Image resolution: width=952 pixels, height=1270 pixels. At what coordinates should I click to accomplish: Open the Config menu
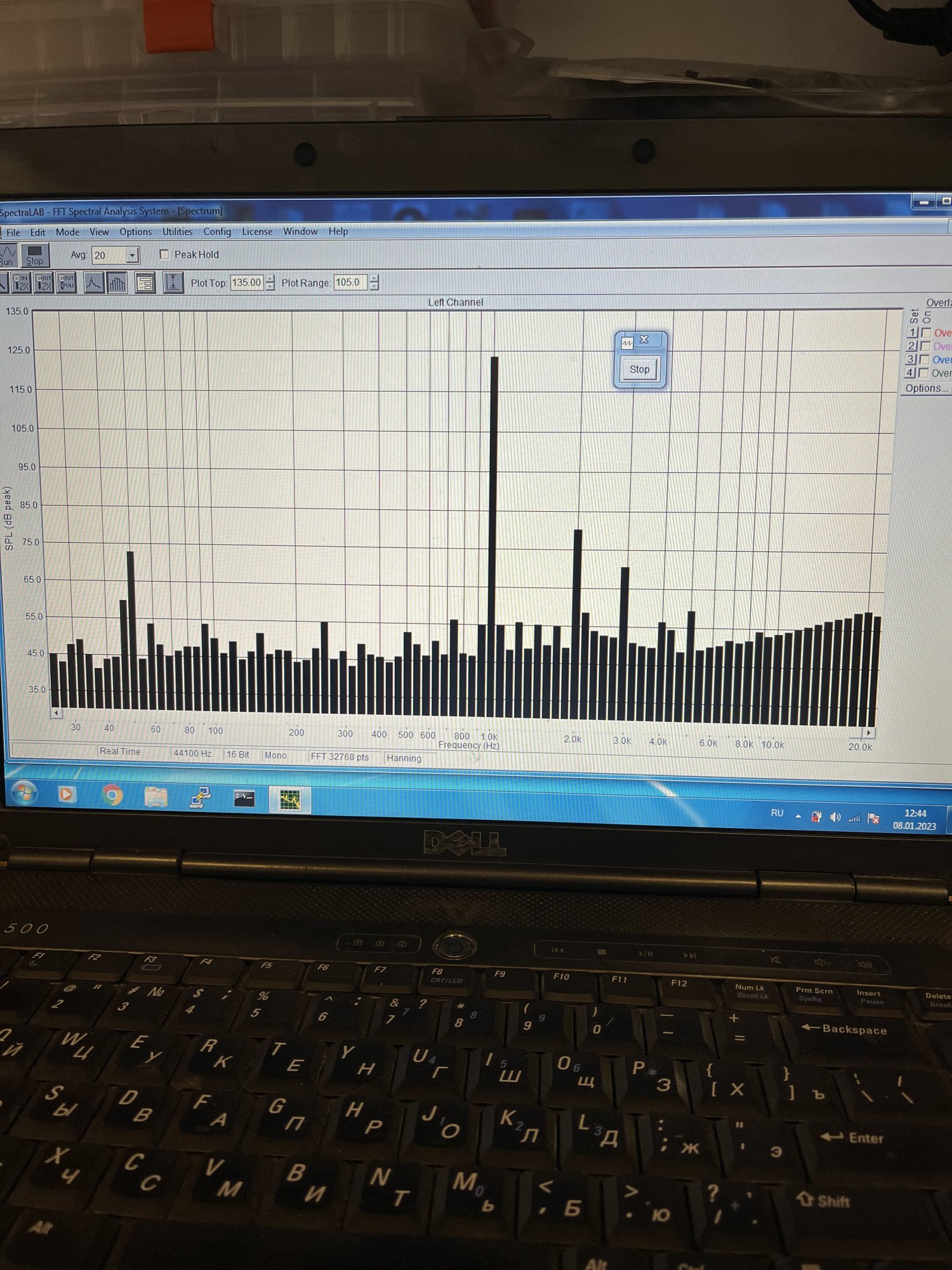217,232
